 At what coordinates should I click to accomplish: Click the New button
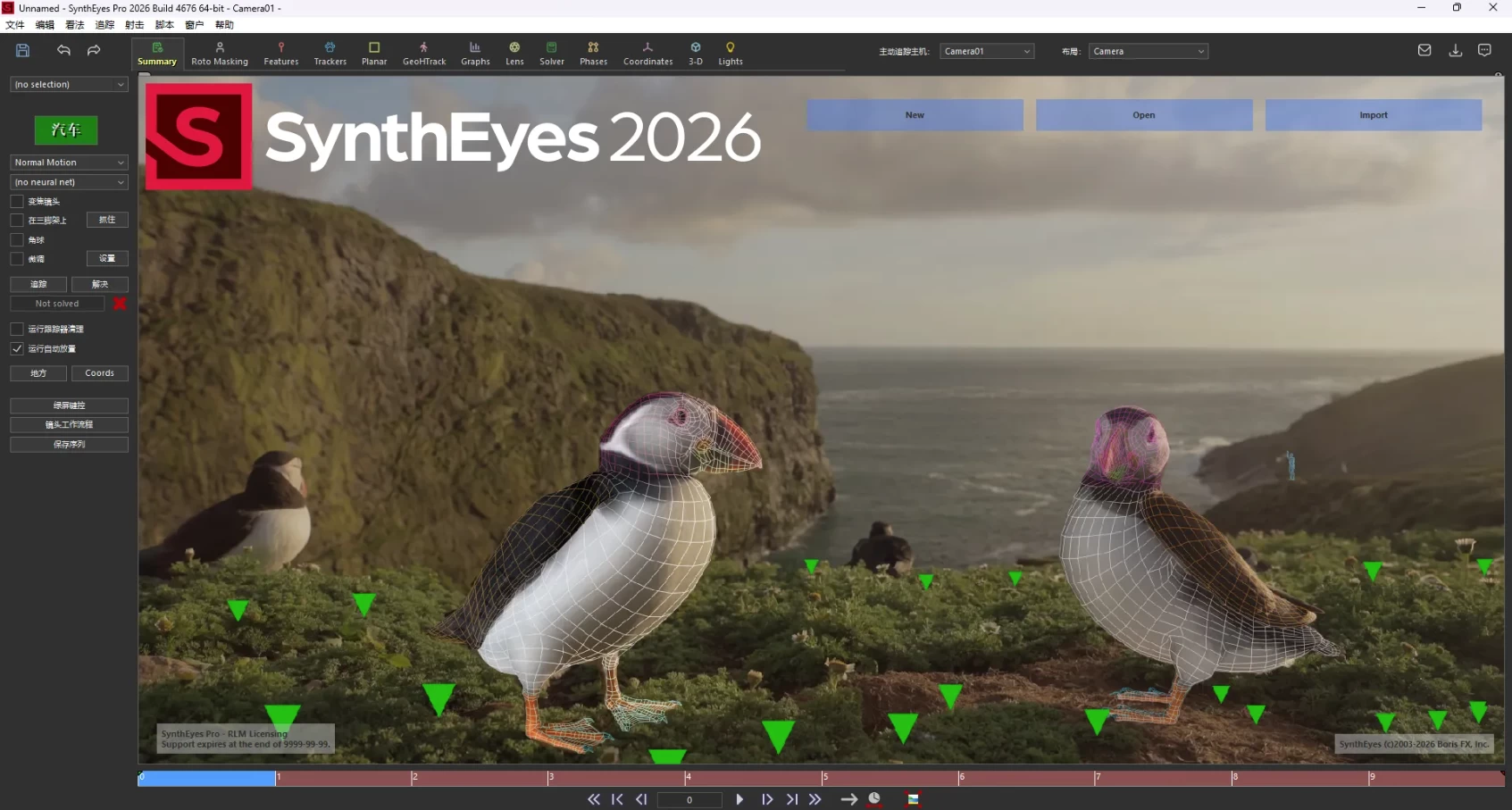click(915, 115)
